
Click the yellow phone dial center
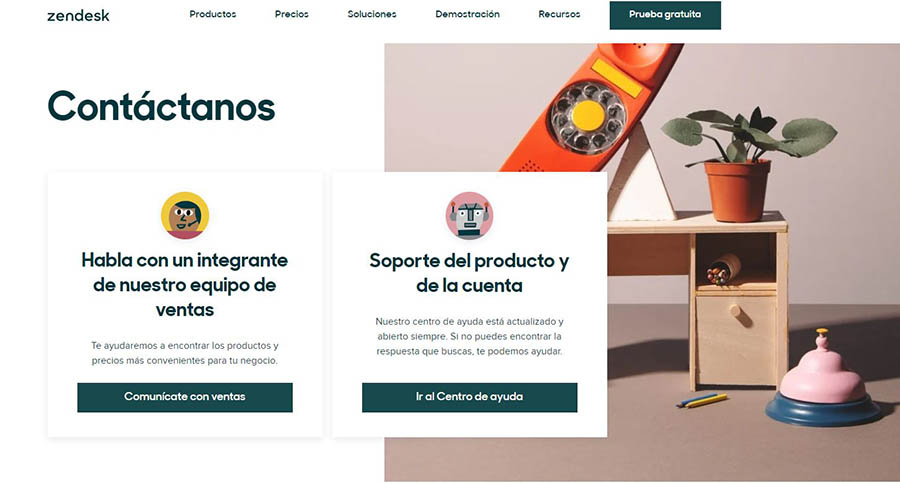(x=588, y=115)
